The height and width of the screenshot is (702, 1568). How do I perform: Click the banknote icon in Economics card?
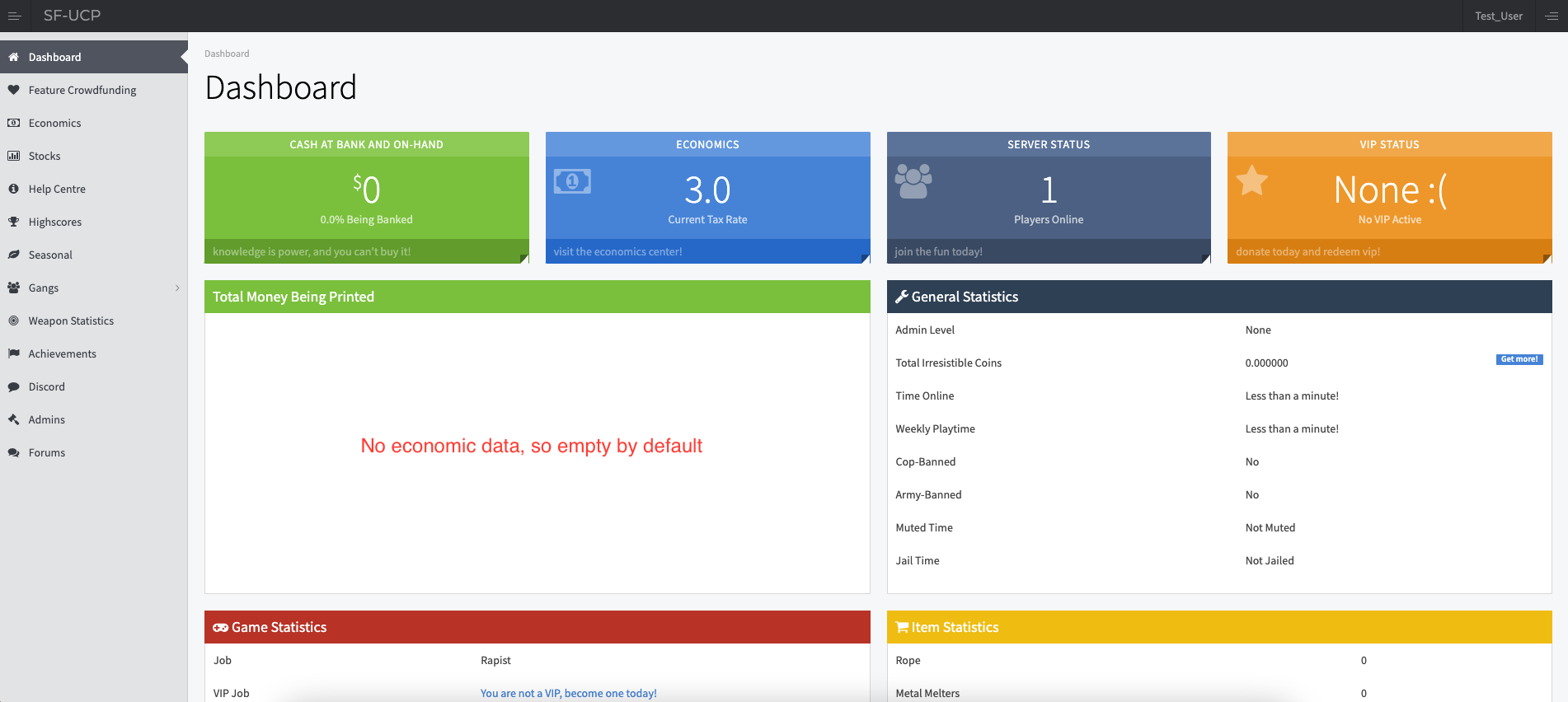[x=572, y=180]
